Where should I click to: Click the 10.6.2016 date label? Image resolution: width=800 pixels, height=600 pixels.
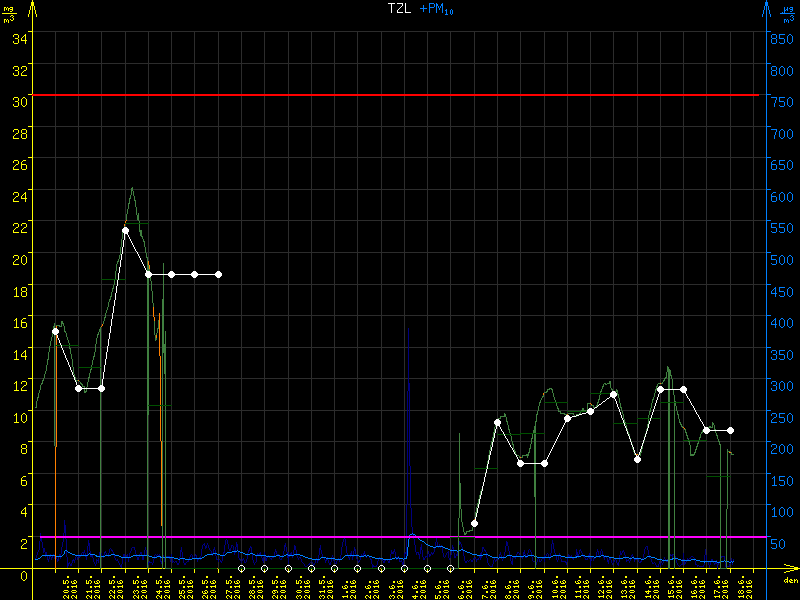[556, 585]
